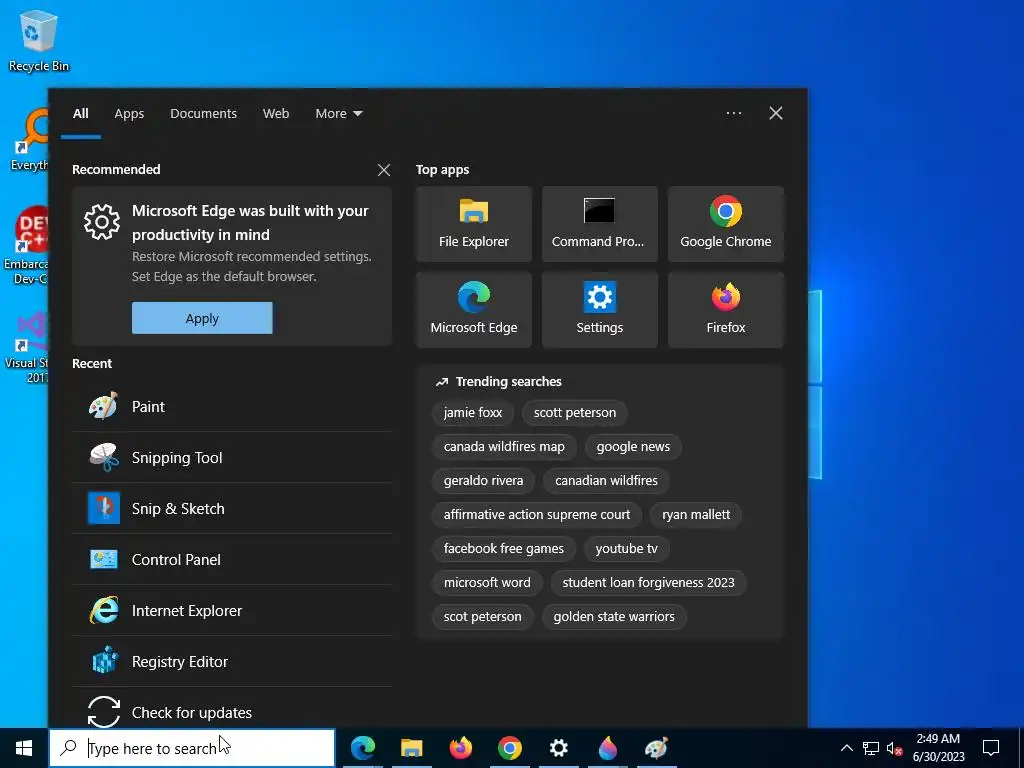Open the notification center icon

pyautogui.click(x=991, y=748)
